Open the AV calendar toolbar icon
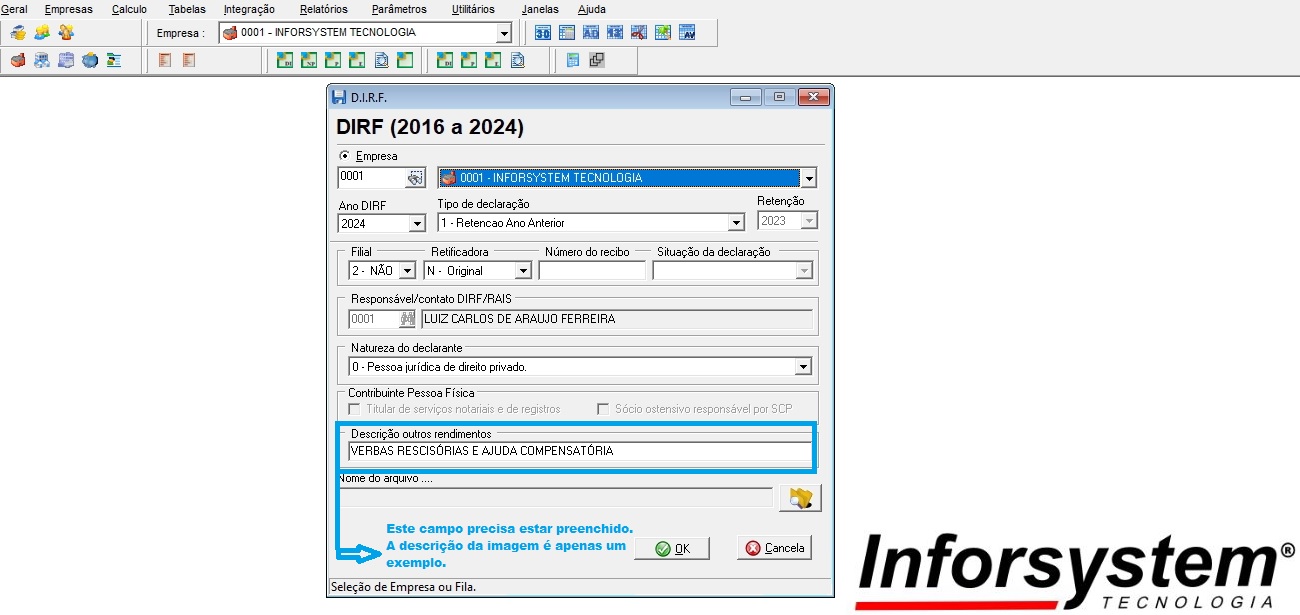The height and width of the screenshot is (615, 1300). 687,33
